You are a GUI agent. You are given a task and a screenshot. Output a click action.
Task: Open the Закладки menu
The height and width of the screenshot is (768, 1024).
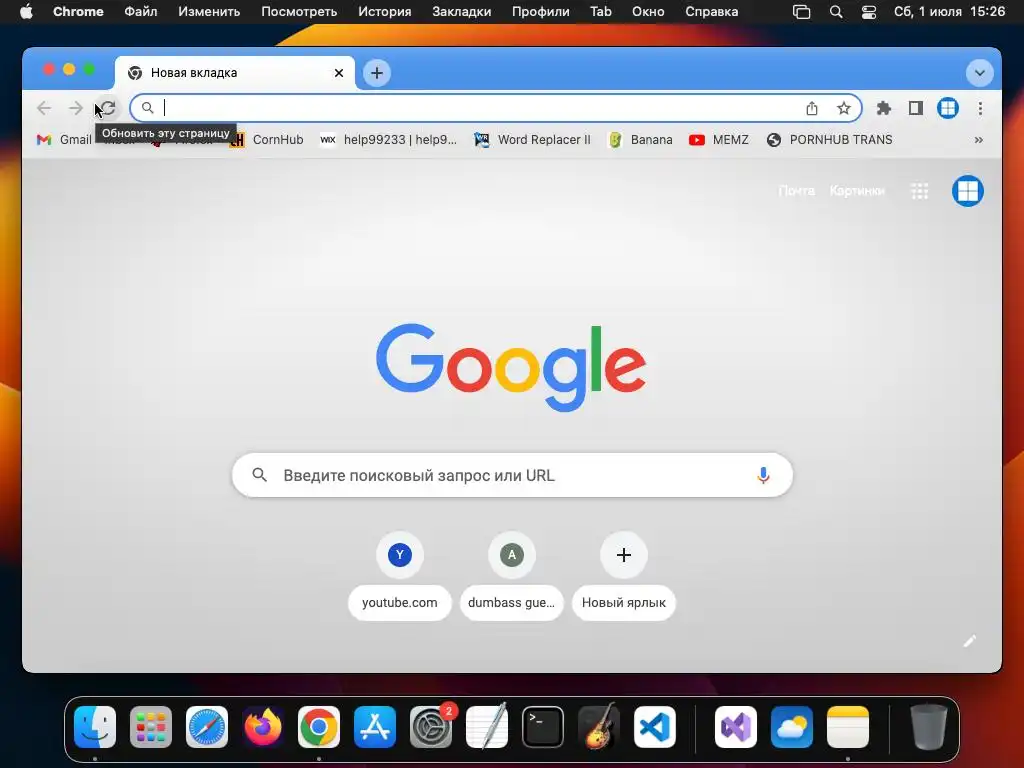click(x=462, y=12)
